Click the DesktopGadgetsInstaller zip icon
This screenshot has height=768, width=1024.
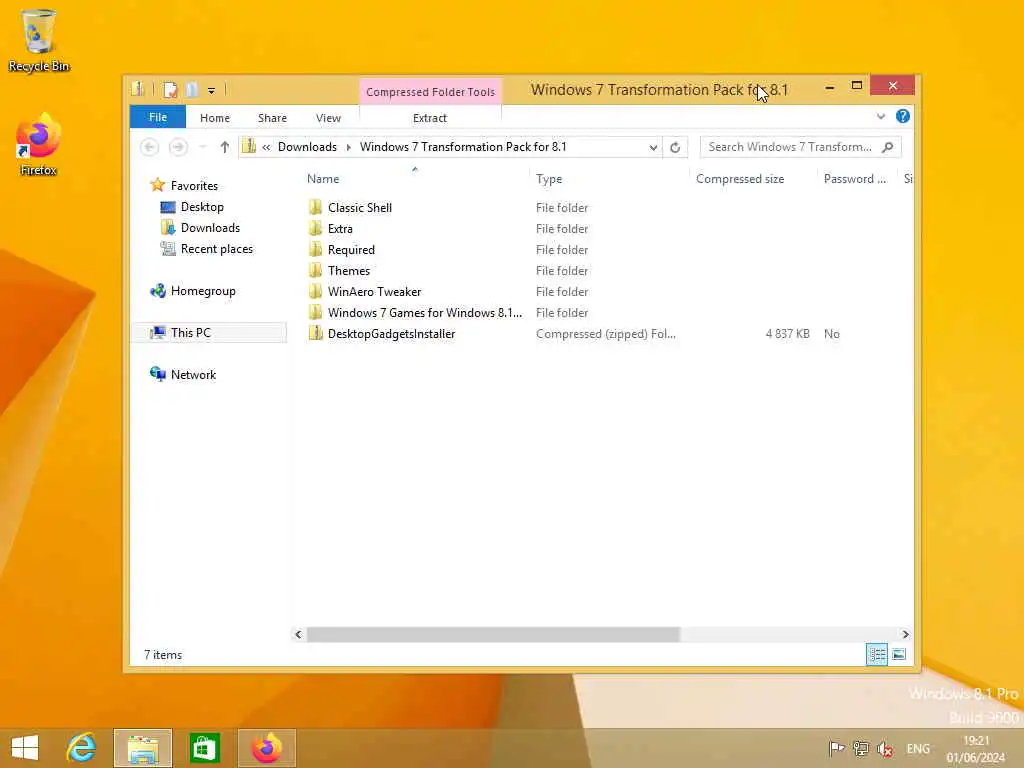pyautogui.click(x=315, y=334)
